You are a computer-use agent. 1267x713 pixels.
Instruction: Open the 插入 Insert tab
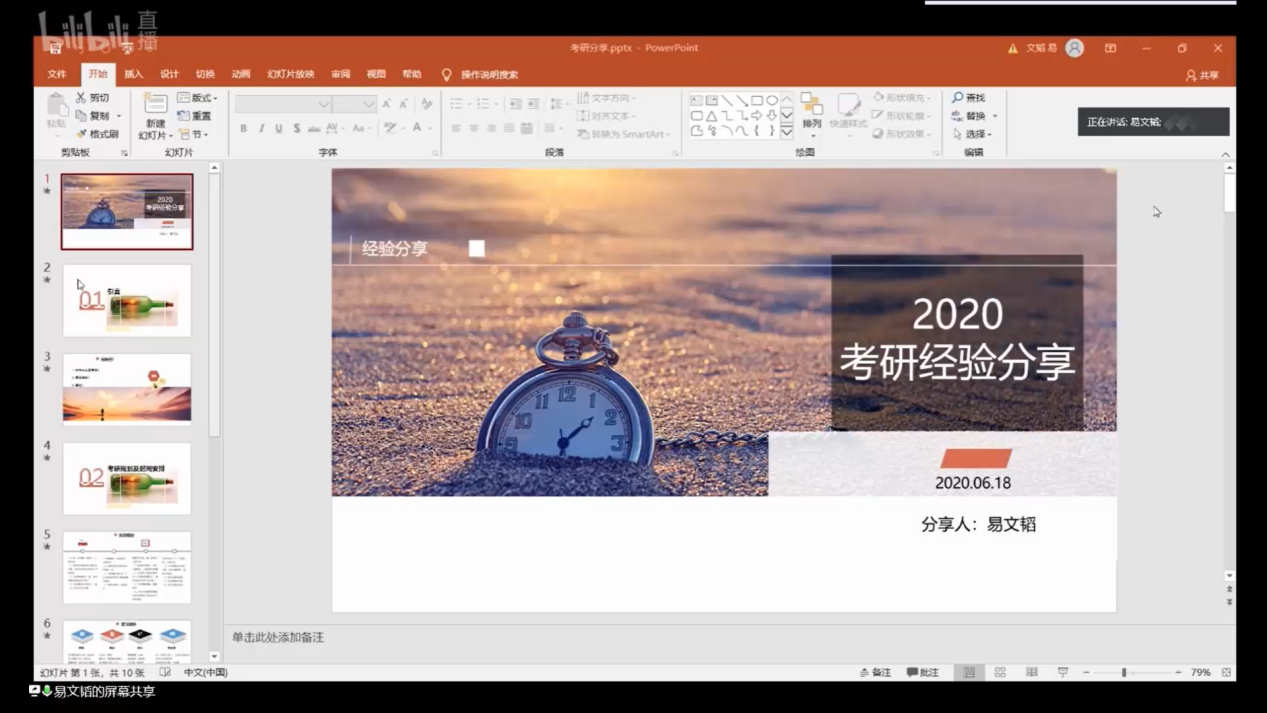click(133, 74)
